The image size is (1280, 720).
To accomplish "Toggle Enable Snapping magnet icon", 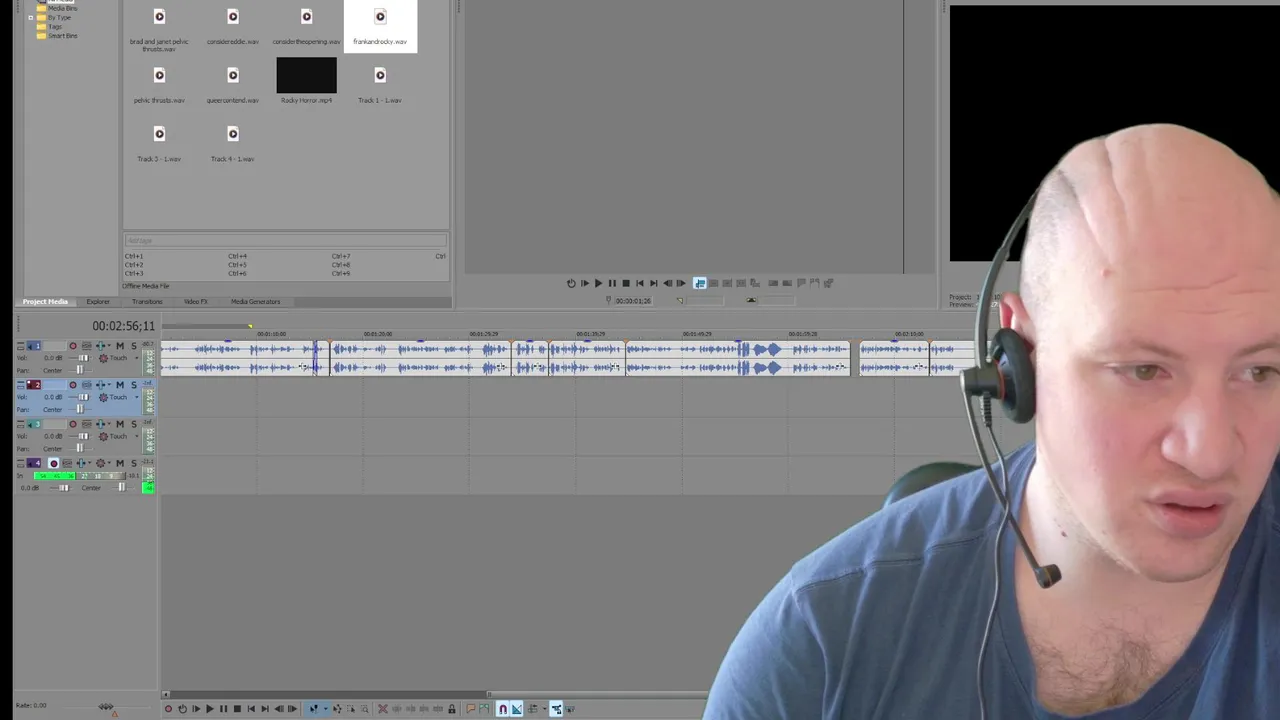I will point(503,709).
